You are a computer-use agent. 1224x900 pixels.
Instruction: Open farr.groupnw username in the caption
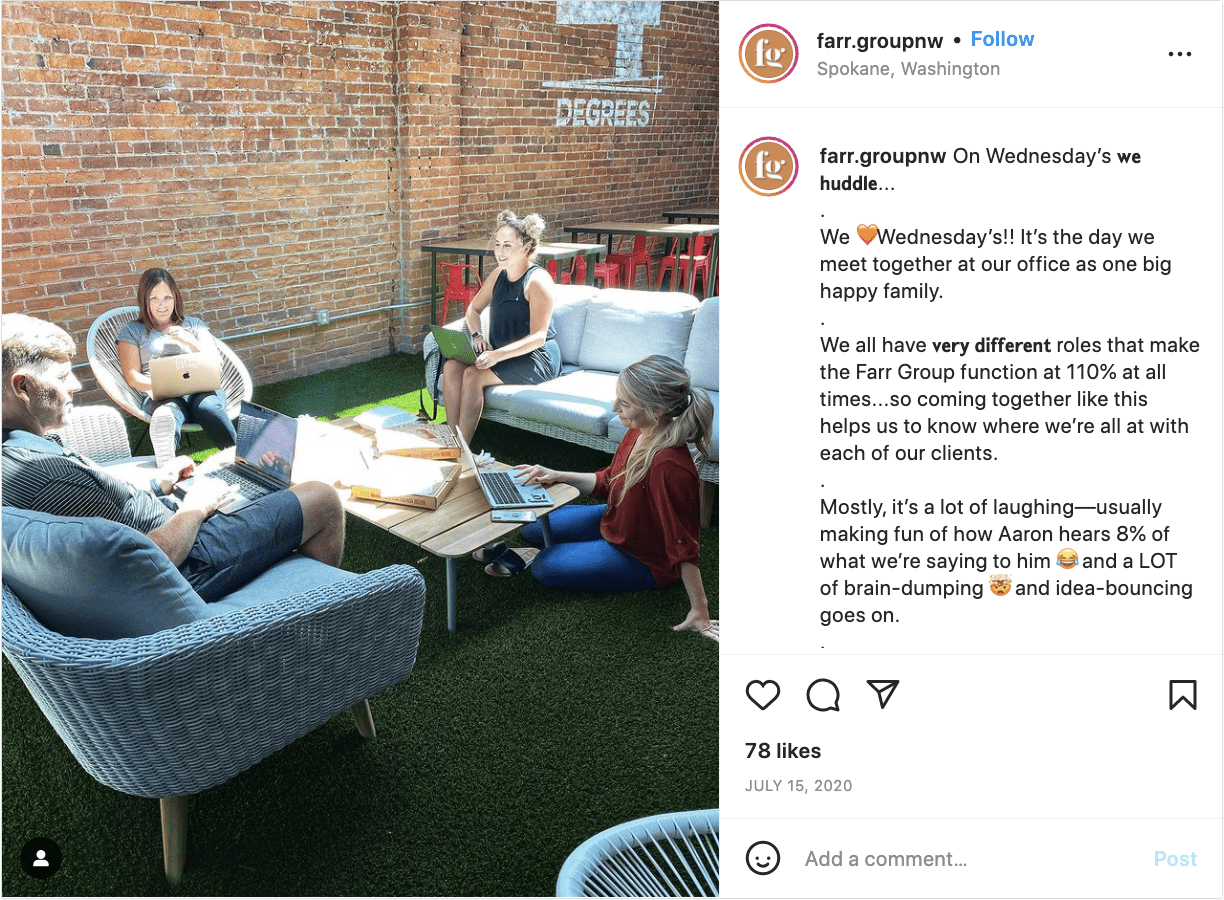click(883, 156)
